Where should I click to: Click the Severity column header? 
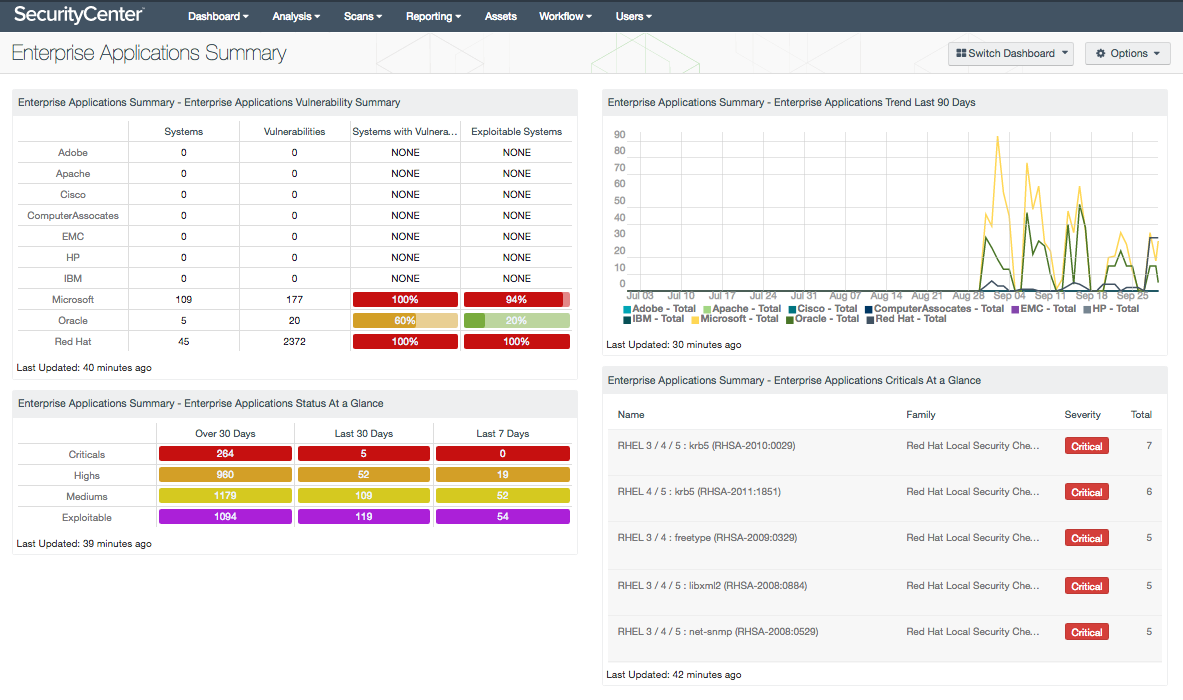click(1083, 415)
